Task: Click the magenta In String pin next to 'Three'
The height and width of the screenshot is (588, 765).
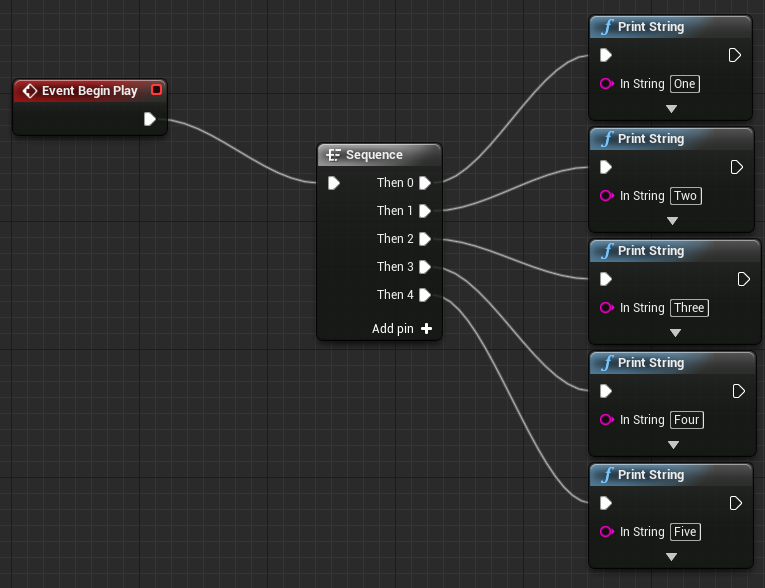Action: pos(606,308)
